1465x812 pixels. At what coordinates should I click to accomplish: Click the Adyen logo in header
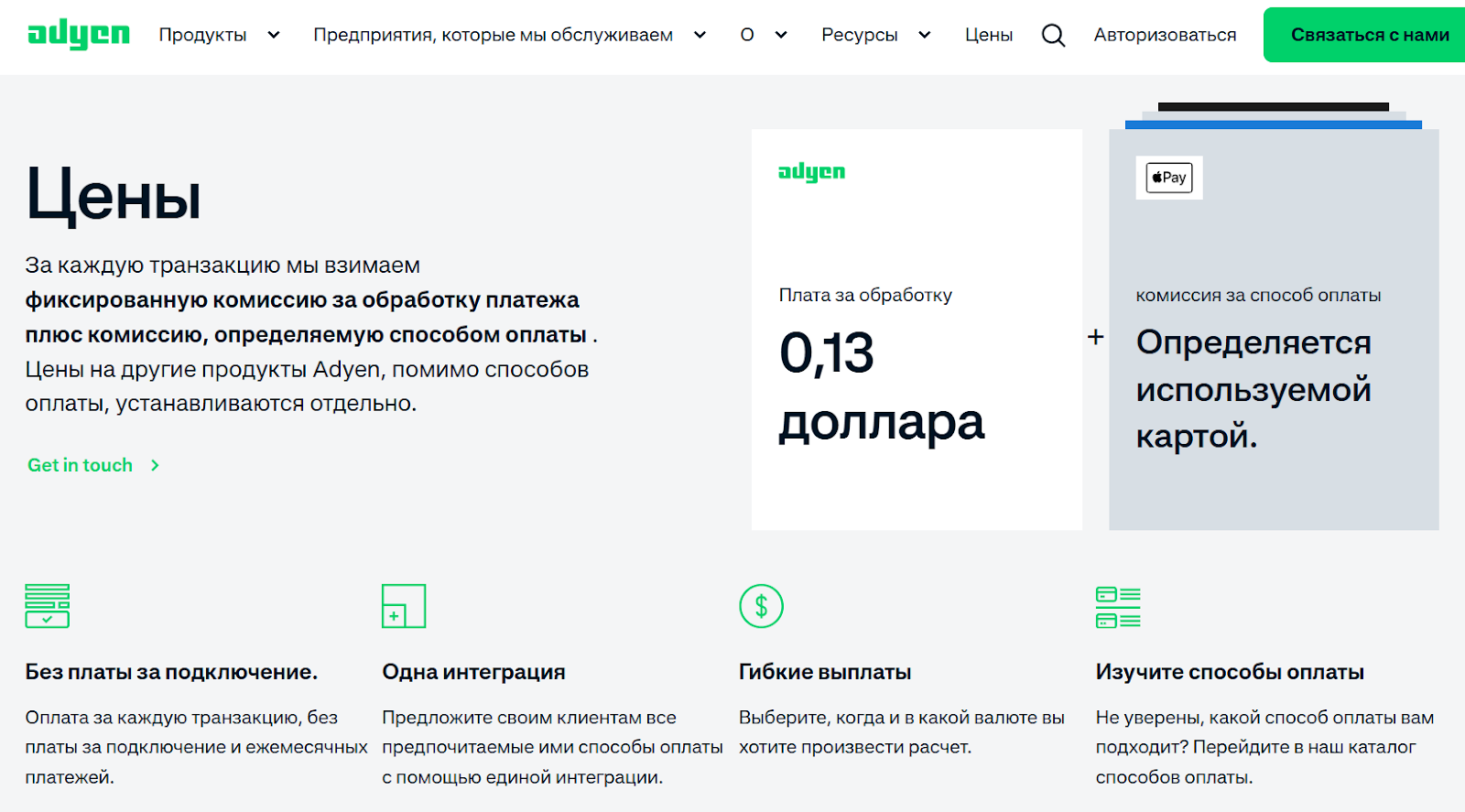click(x=79, y=35)
